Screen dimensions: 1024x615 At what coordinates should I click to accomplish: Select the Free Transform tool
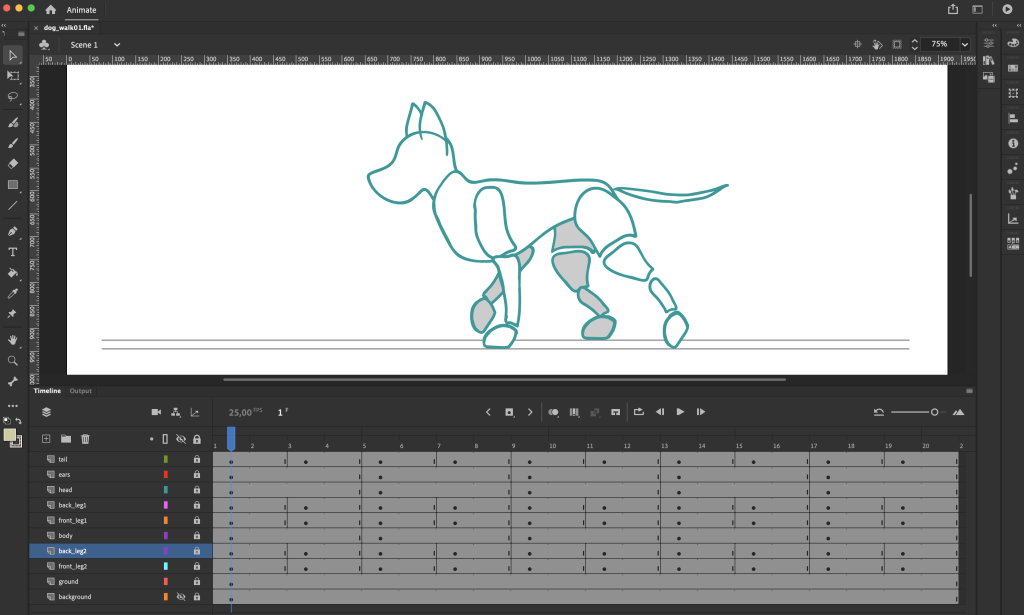click(13, 76)
